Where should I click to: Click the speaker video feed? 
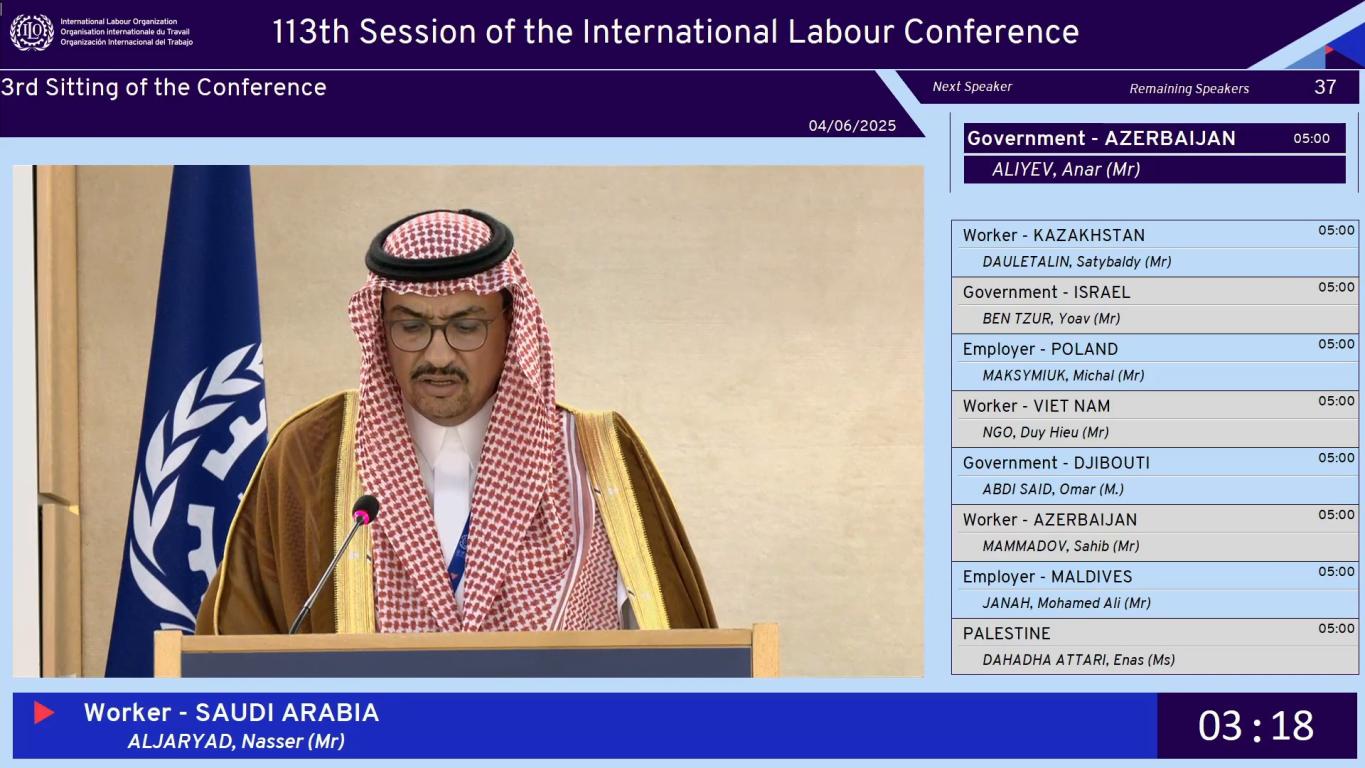[468, 421]
